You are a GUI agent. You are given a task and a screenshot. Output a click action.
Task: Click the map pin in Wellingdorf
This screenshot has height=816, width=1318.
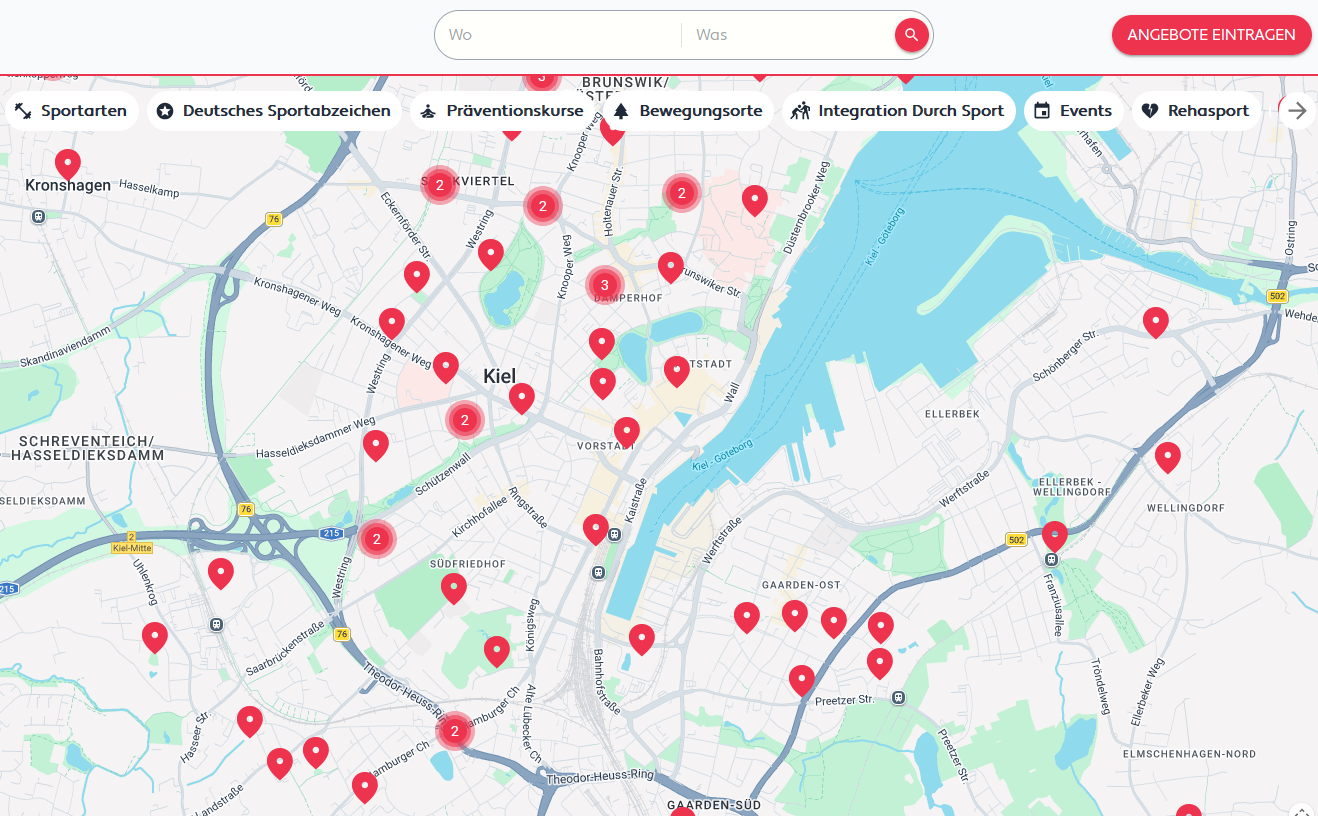(x=1168, y=457)
